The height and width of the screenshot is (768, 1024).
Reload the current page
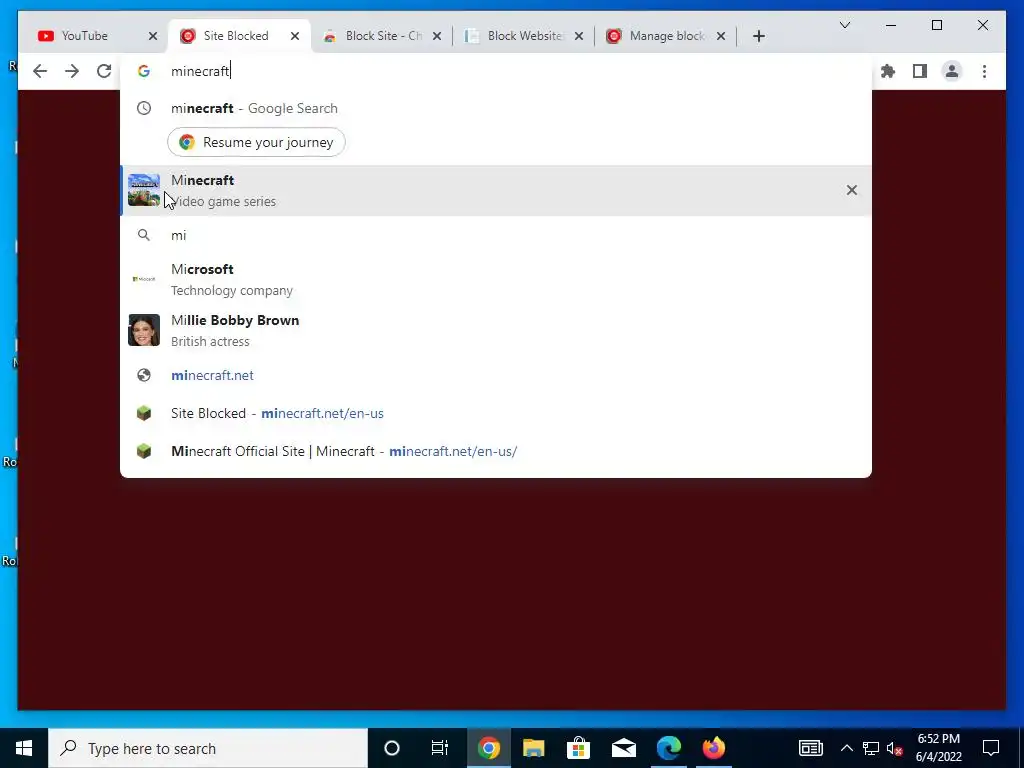click(104, 71)
